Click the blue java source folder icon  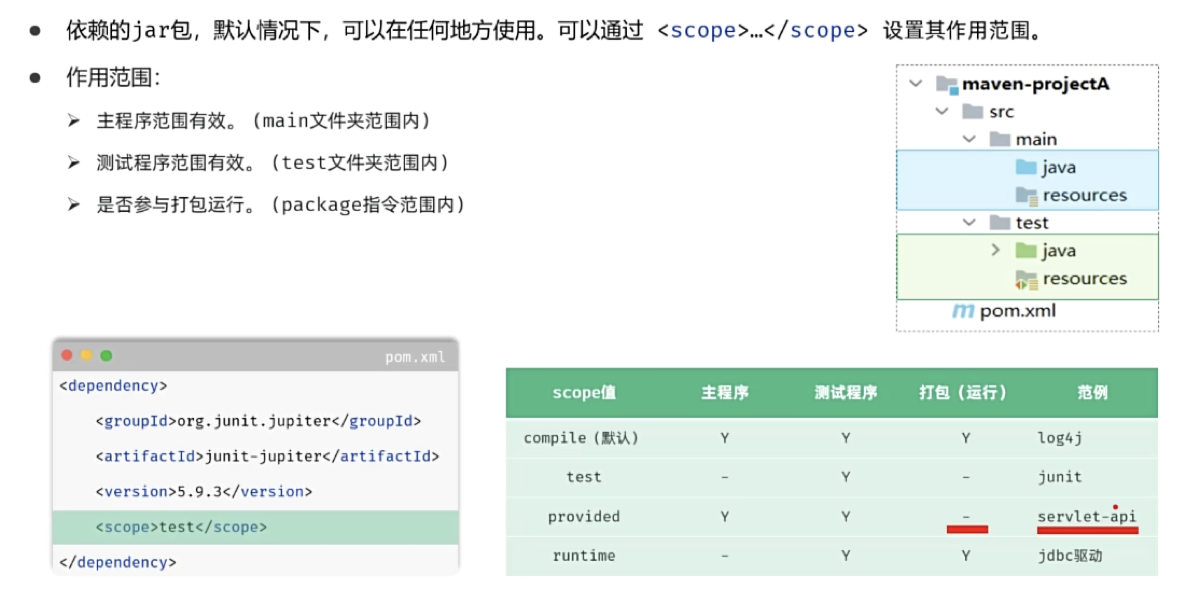pos(1027,167)
